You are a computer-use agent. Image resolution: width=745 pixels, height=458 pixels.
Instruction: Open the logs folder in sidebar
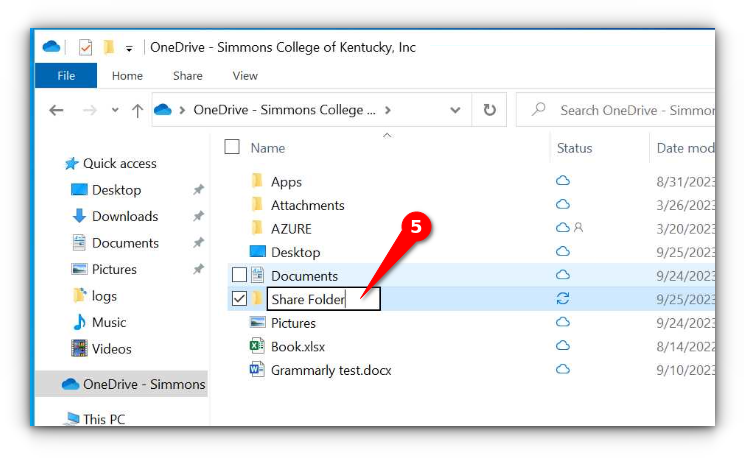click(x=104, y=296)
